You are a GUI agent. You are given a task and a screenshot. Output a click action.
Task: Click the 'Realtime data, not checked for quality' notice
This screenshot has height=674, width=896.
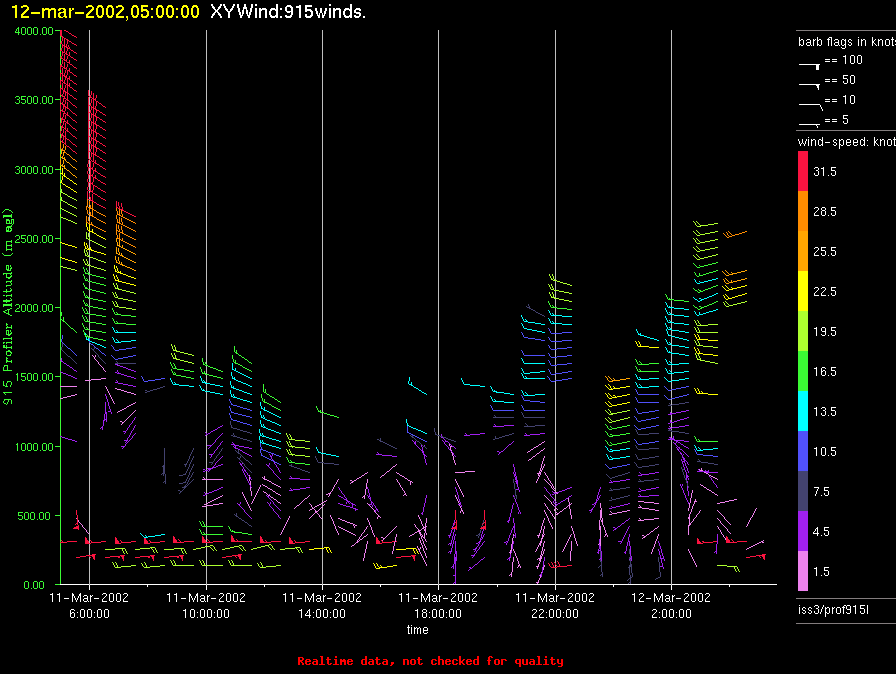[x=430, y=661]
